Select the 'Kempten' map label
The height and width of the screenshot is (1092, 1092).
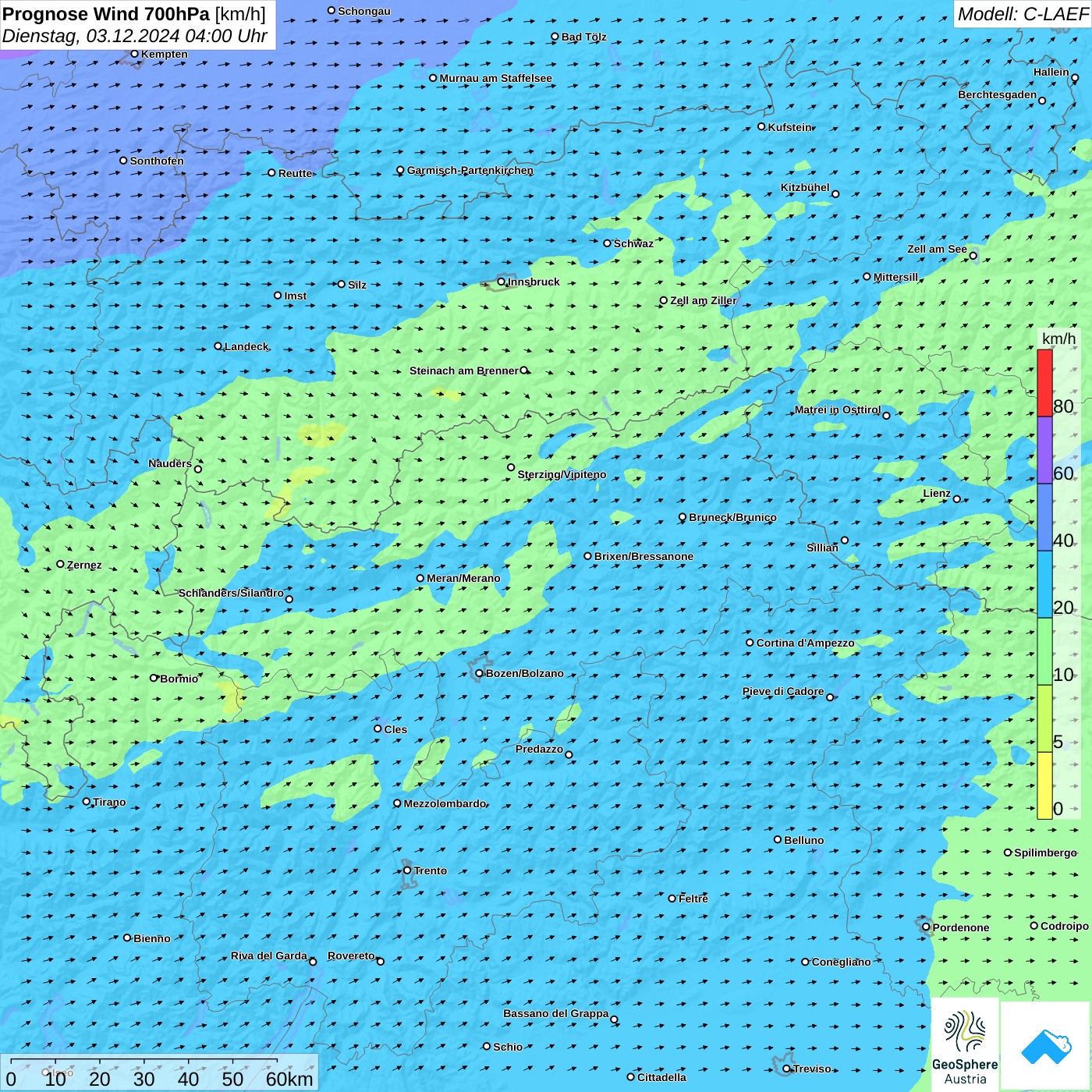(x=164, y=54)
